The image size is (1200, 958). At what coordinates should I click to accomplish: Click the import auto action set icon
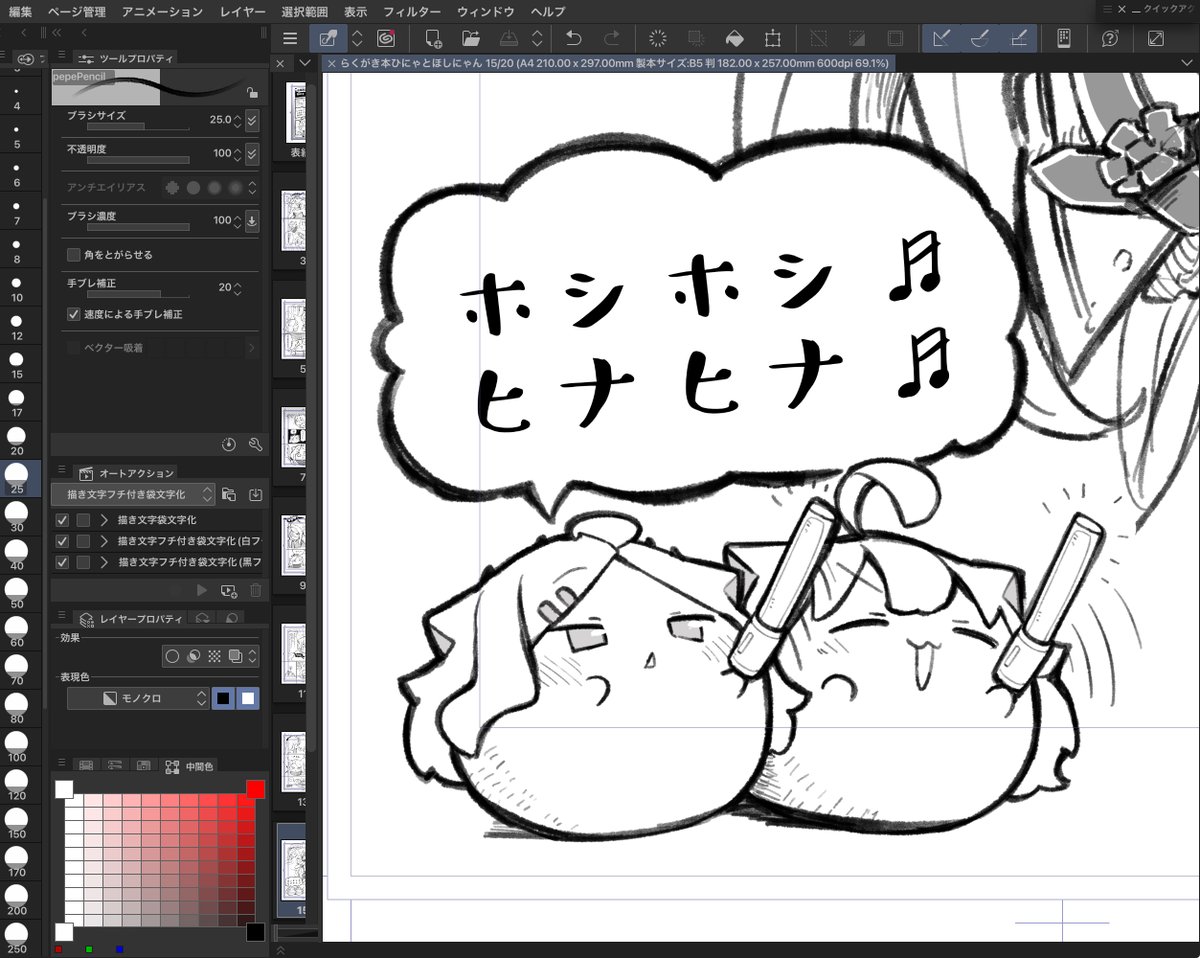(255, 494)
